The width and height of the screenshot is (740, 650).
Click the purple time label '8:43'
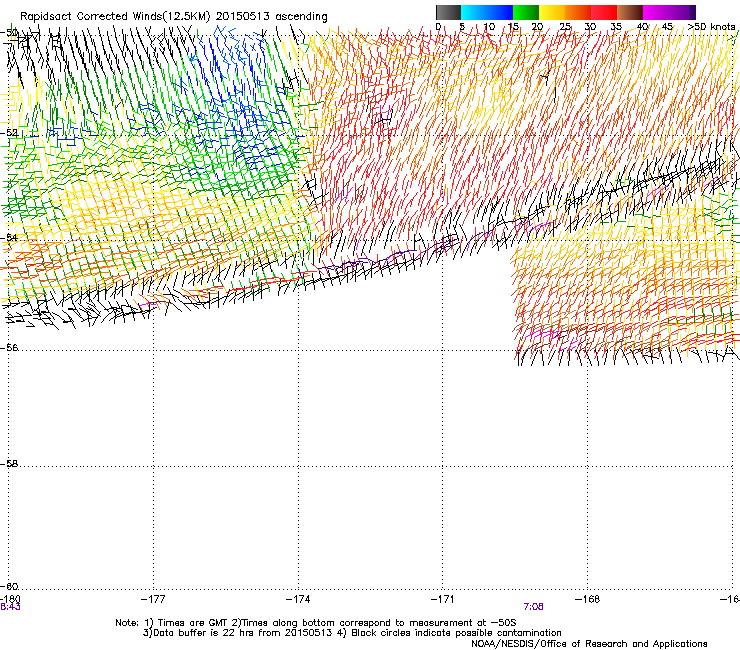click(x=10, y=607)
